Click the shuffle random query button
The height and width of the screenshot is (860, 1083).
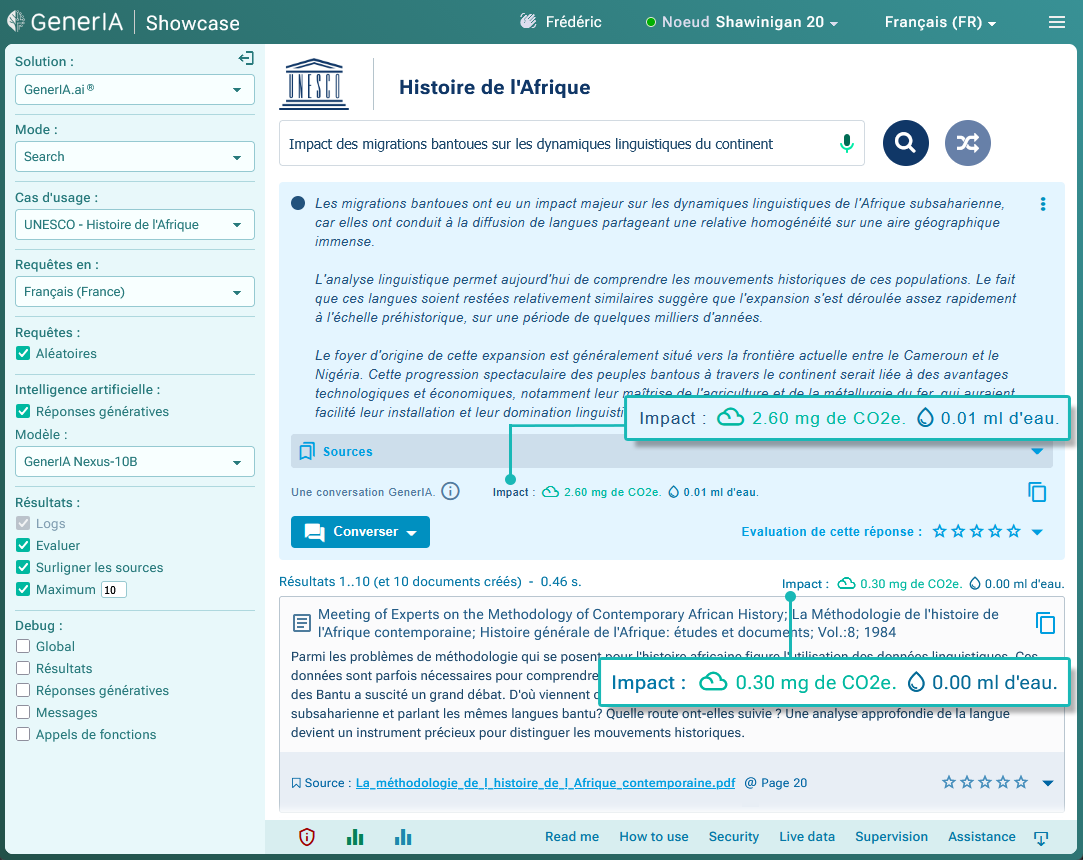coord(968,143)
